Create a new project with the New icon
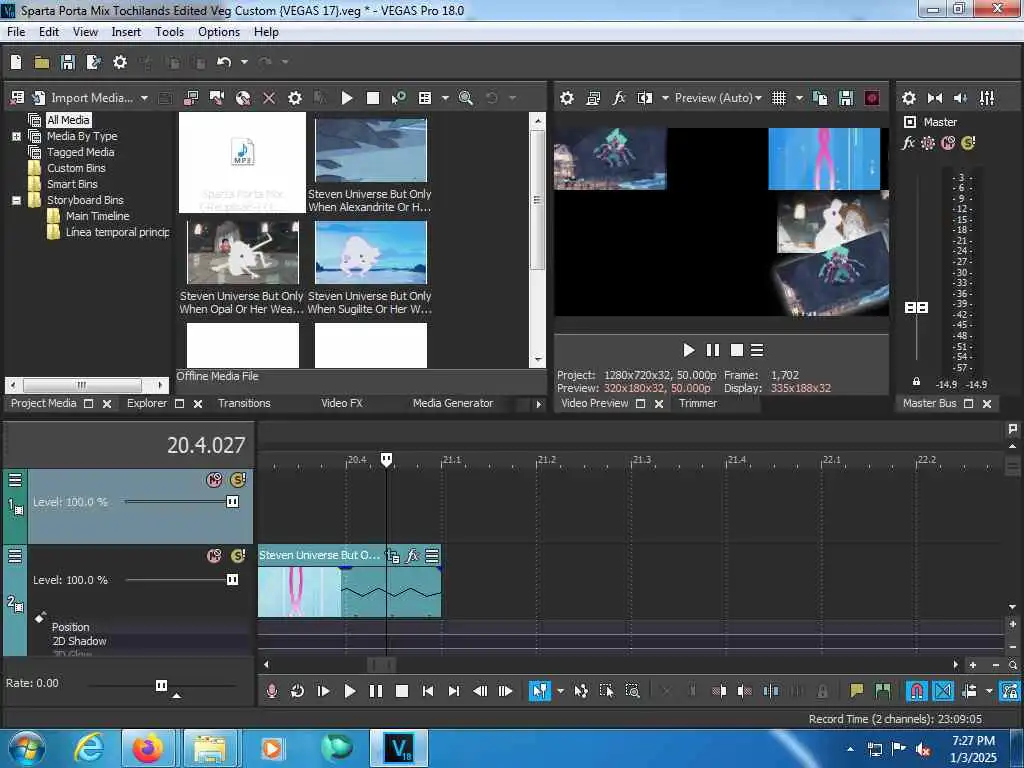Viewport: 1024px width, 768px height. tap(16, 62)
